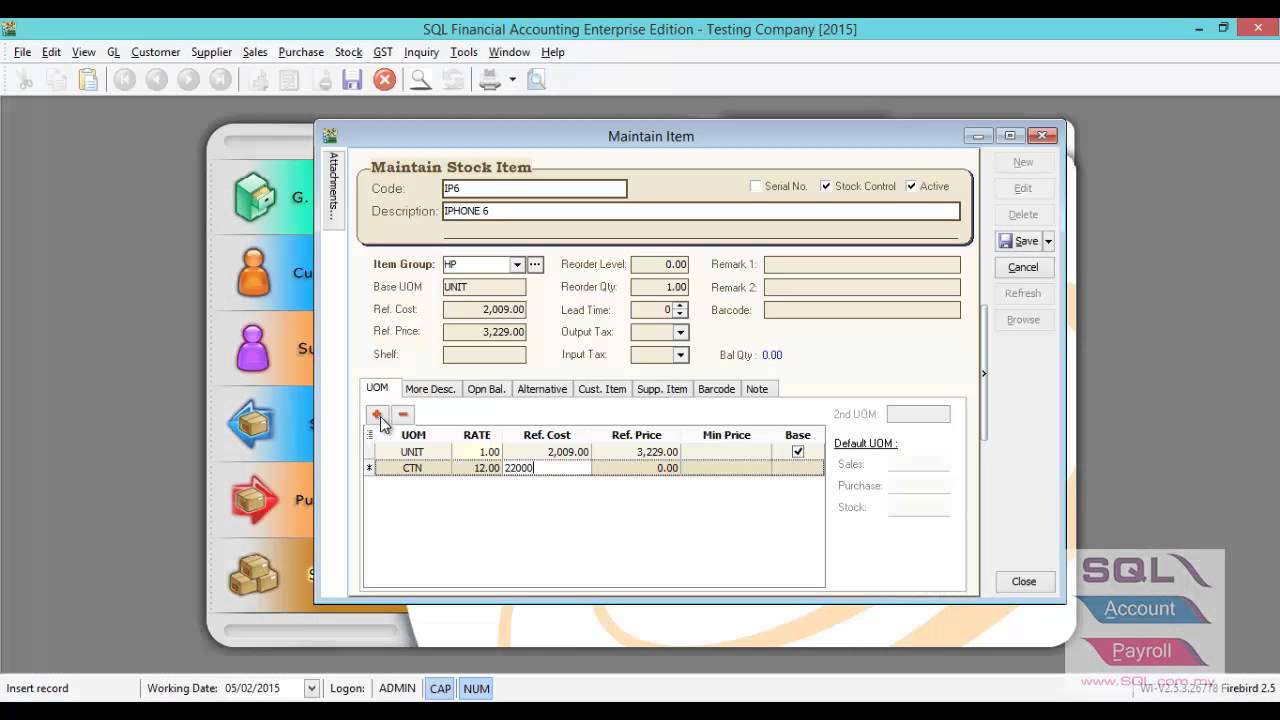The image size is (1280, 720).
Task: Expand the side panel arrow
Action: [984, 373]
